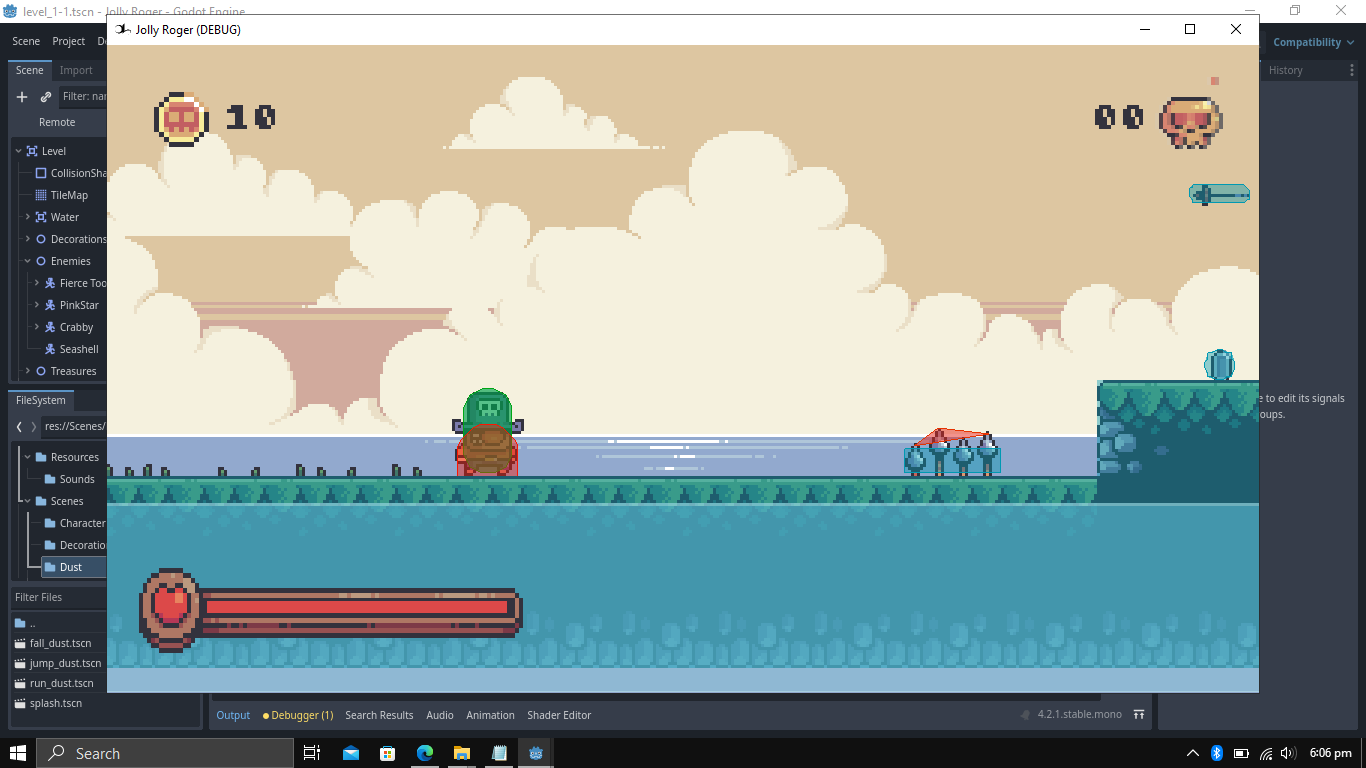Collapse the Resources folder
This screenshot has height=768, width=1366.
[28, 457]
